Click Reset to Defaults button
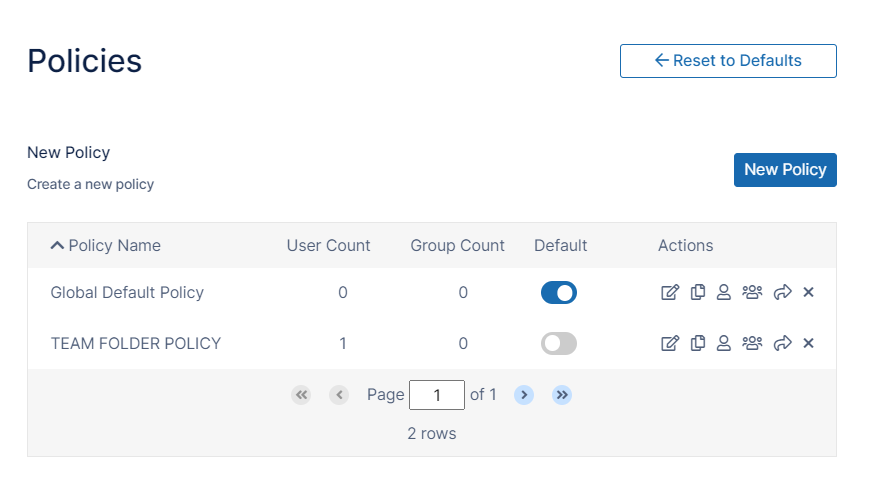The width and height of the screenshot is (878, 484). click(728, 61)
